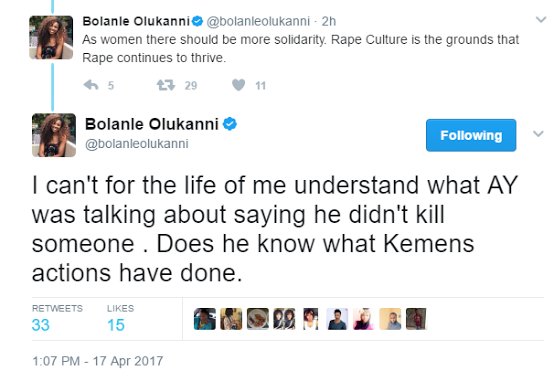The image size is (556, 381).
Task: Open Bolanle Olukanni name on main tweet
Action: (151, 124)
